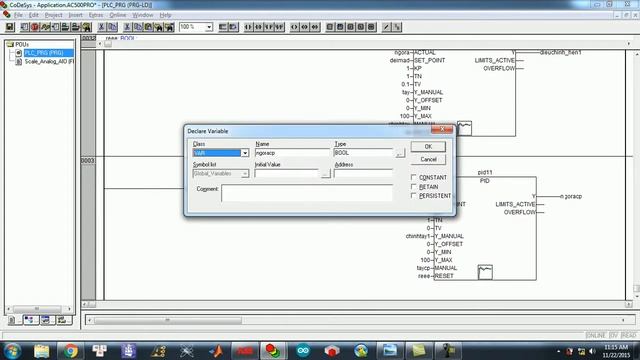Image resolution: width=640 pixels, height=360 pixels.
Task: Enable the CONSTANT checkbox
Action: [x=413, y=178]
